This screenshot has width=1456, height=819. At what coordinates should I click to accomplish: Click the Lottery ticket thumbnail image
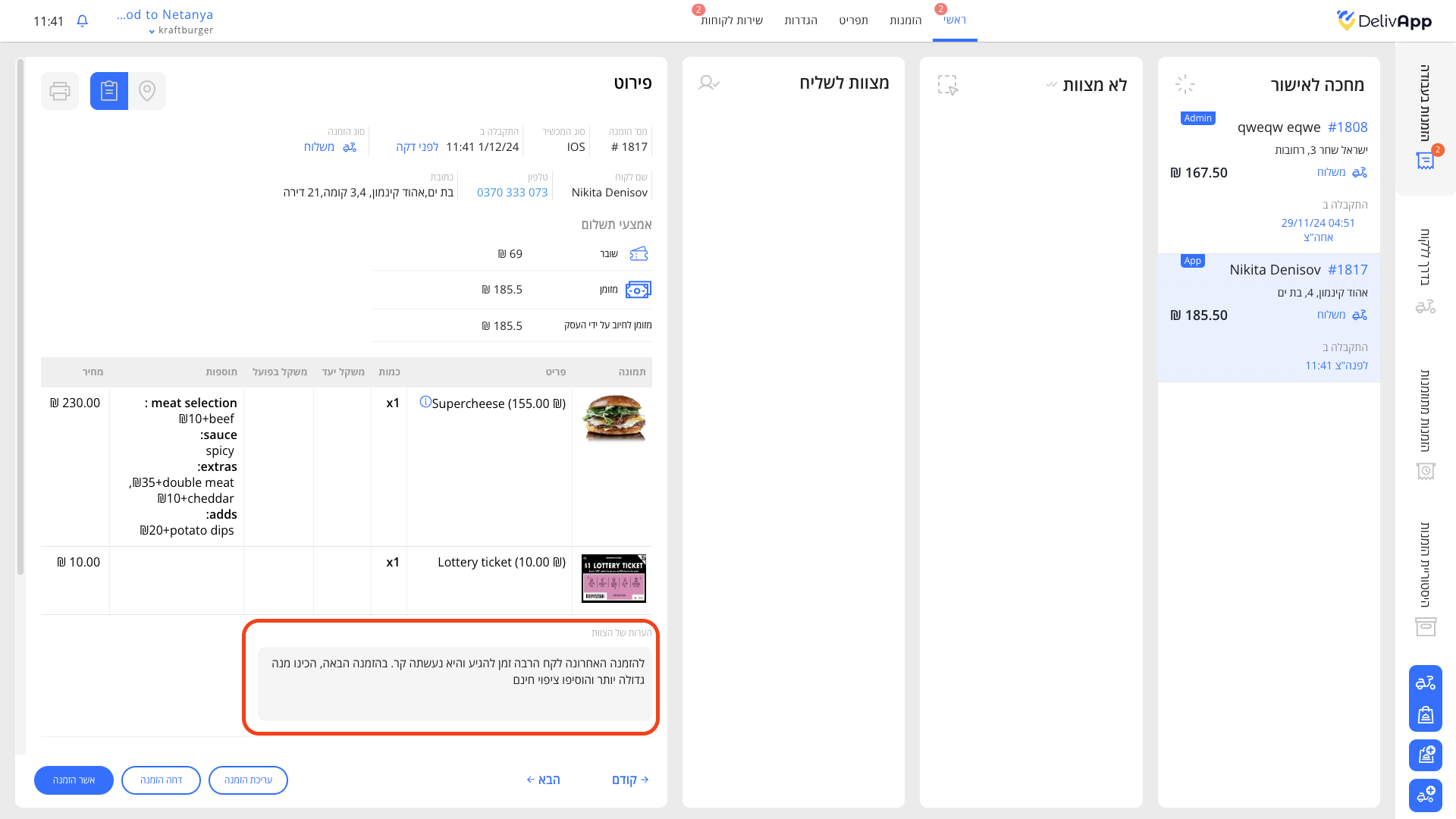point(613,579)
